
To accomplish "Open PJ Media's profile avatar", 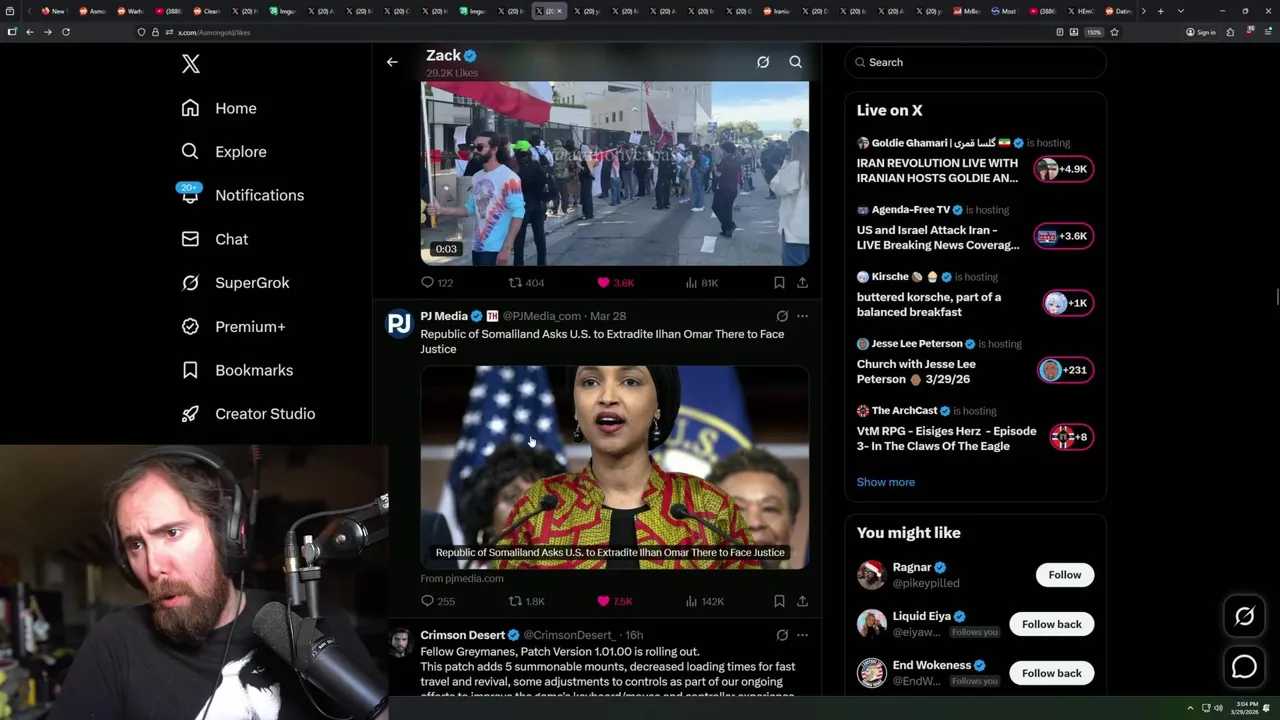I will [x=399, y=323].
